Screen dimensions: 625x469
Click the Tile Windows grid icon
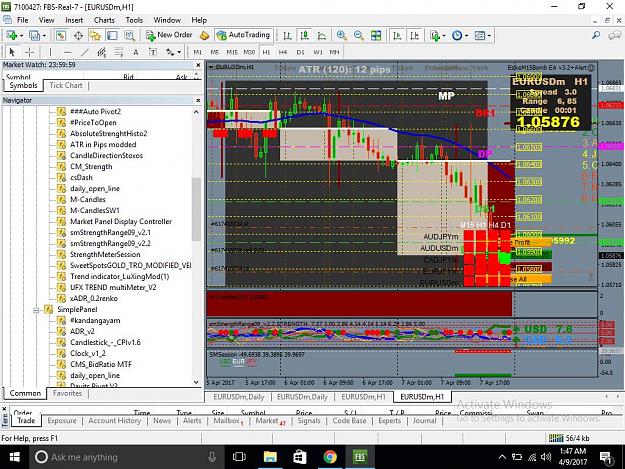coord(376,35)
